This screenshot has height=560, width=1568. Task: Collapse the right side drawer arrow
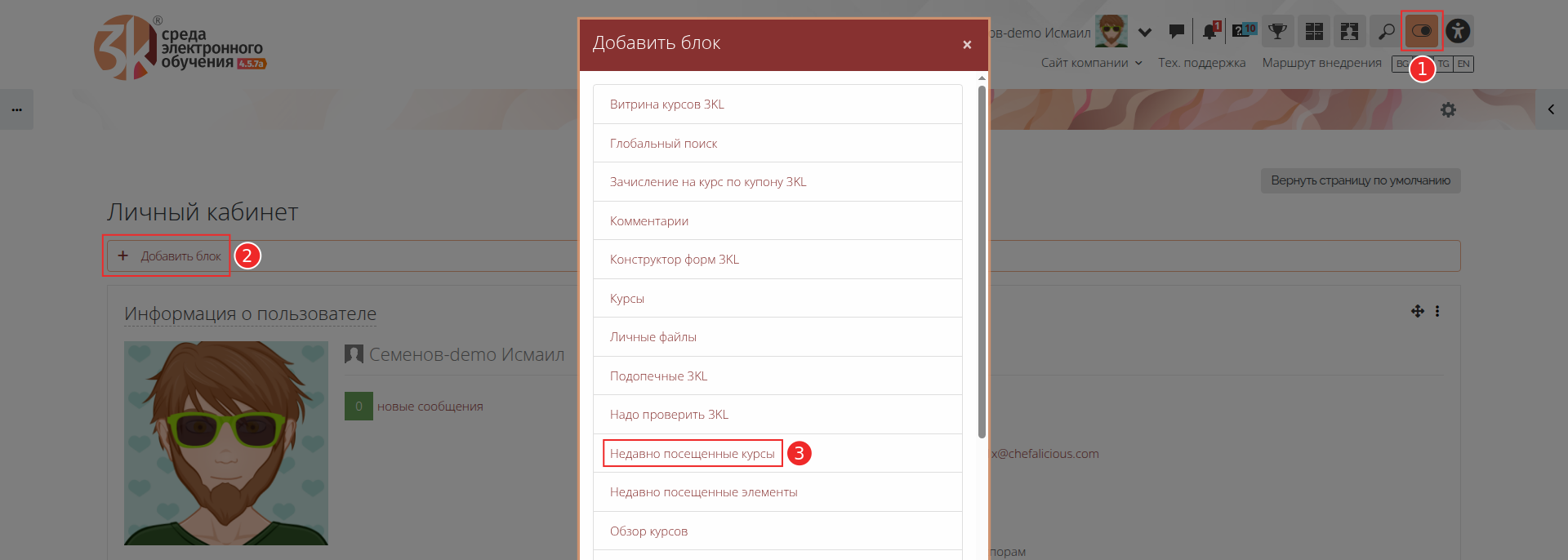click(1550, 109)
